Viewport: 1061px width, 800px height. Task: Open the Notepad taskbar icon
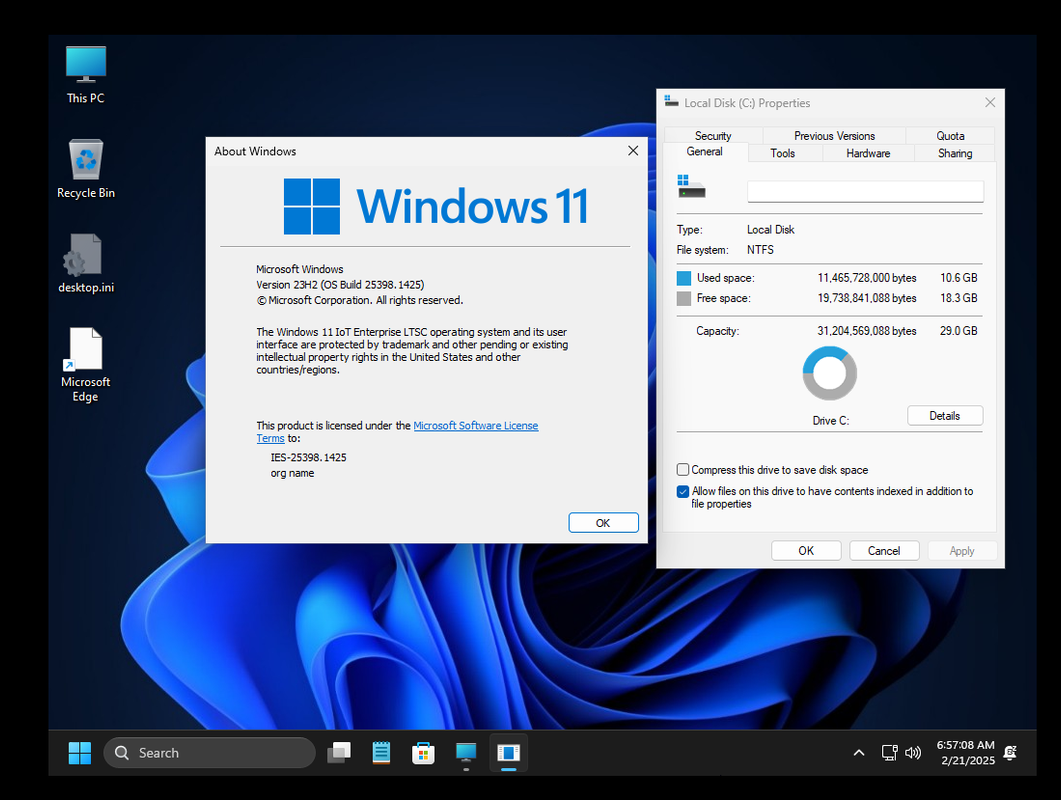pyautogui.click(x=382, y=753)
